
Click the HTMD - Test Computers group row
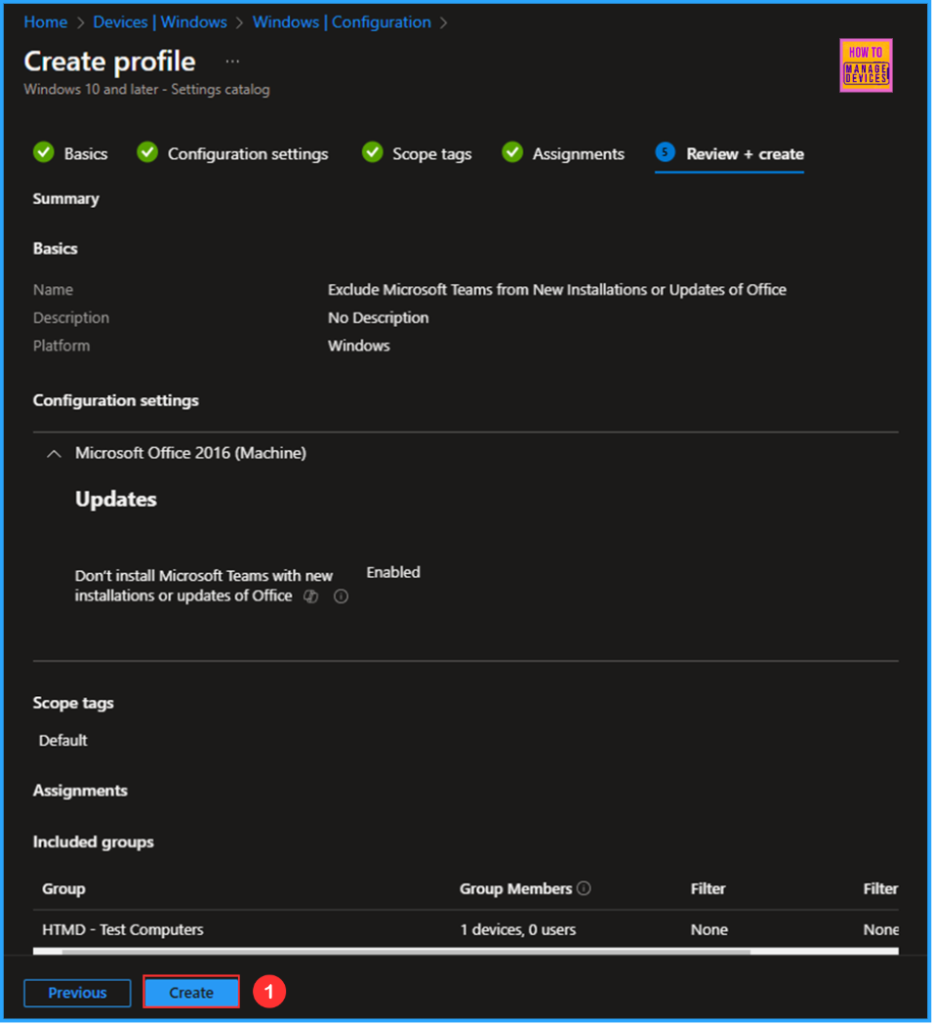(466, 929)
